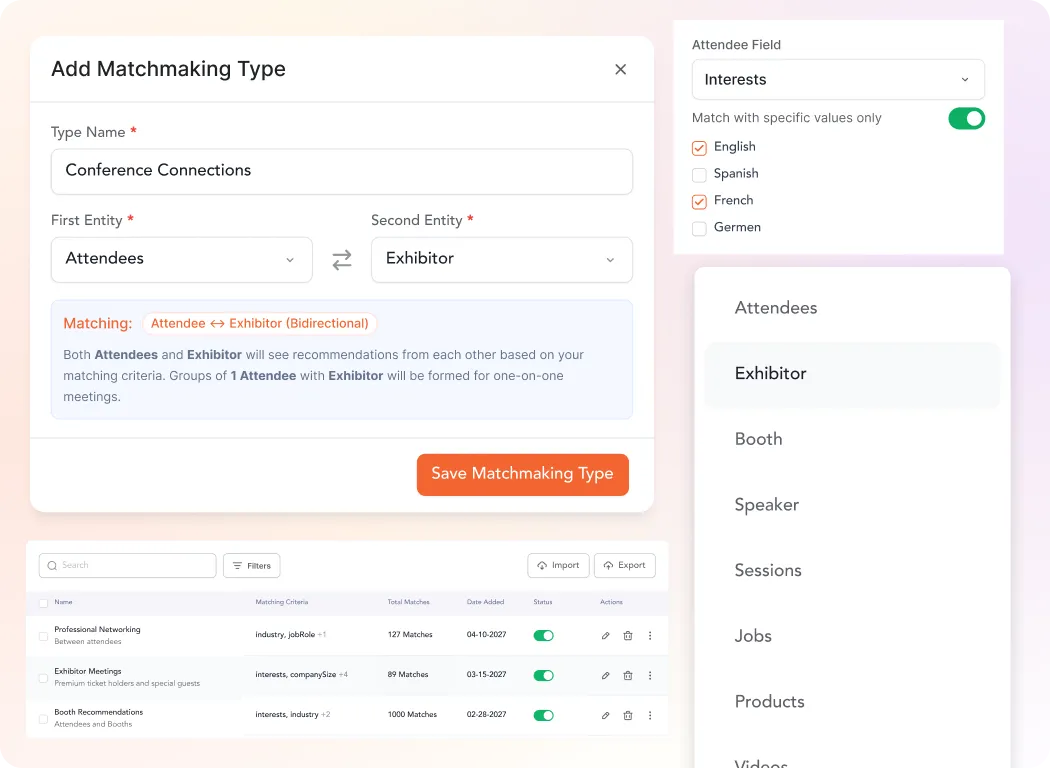Select the Exhibitor sidebar entry
The width and height of the screenshot is (1050, 768).
(x=770, y=373)
